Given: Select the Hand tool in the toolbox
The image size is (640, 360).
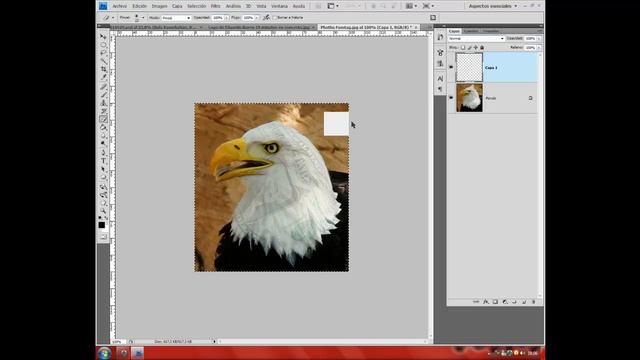Looking at the screenshot, I should (x=103, y=203).
